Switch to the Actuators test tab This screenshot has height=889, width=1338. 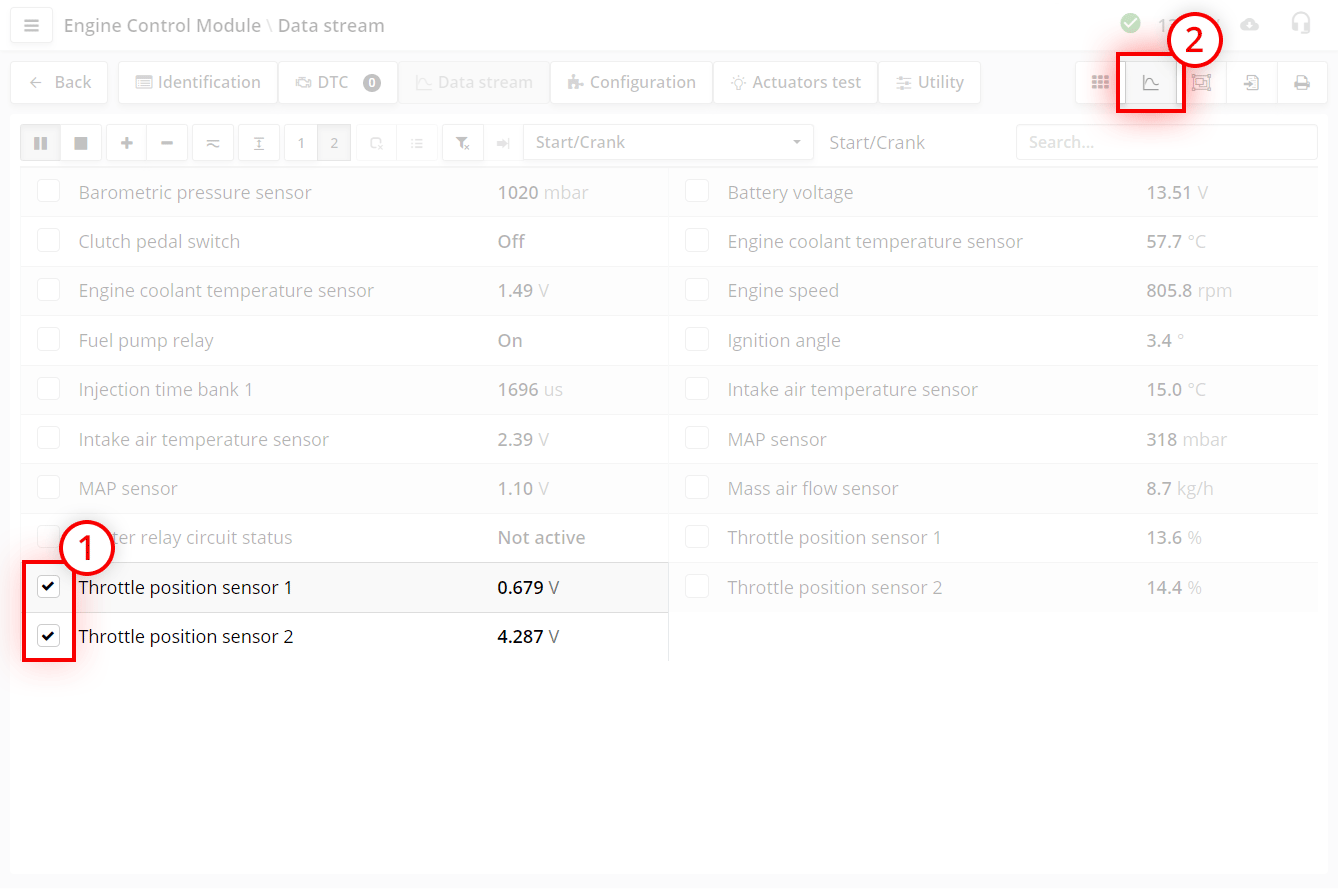click(x=795, y=82)
